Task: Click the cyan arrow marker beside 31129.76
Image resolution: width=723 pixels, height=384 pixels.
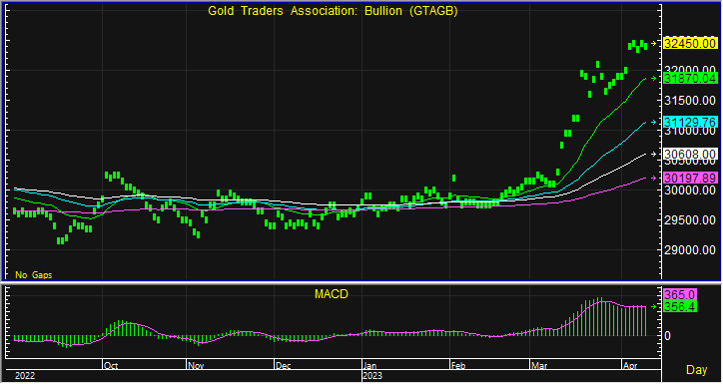Action: [x=653, y=122]
